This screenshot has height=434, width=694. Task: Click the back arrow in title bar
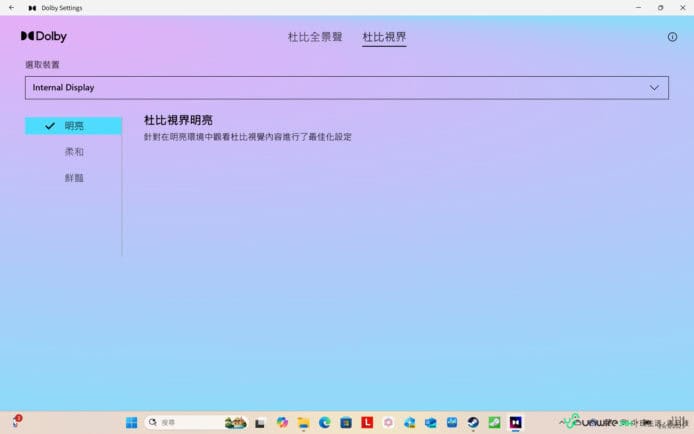(12, 8)
